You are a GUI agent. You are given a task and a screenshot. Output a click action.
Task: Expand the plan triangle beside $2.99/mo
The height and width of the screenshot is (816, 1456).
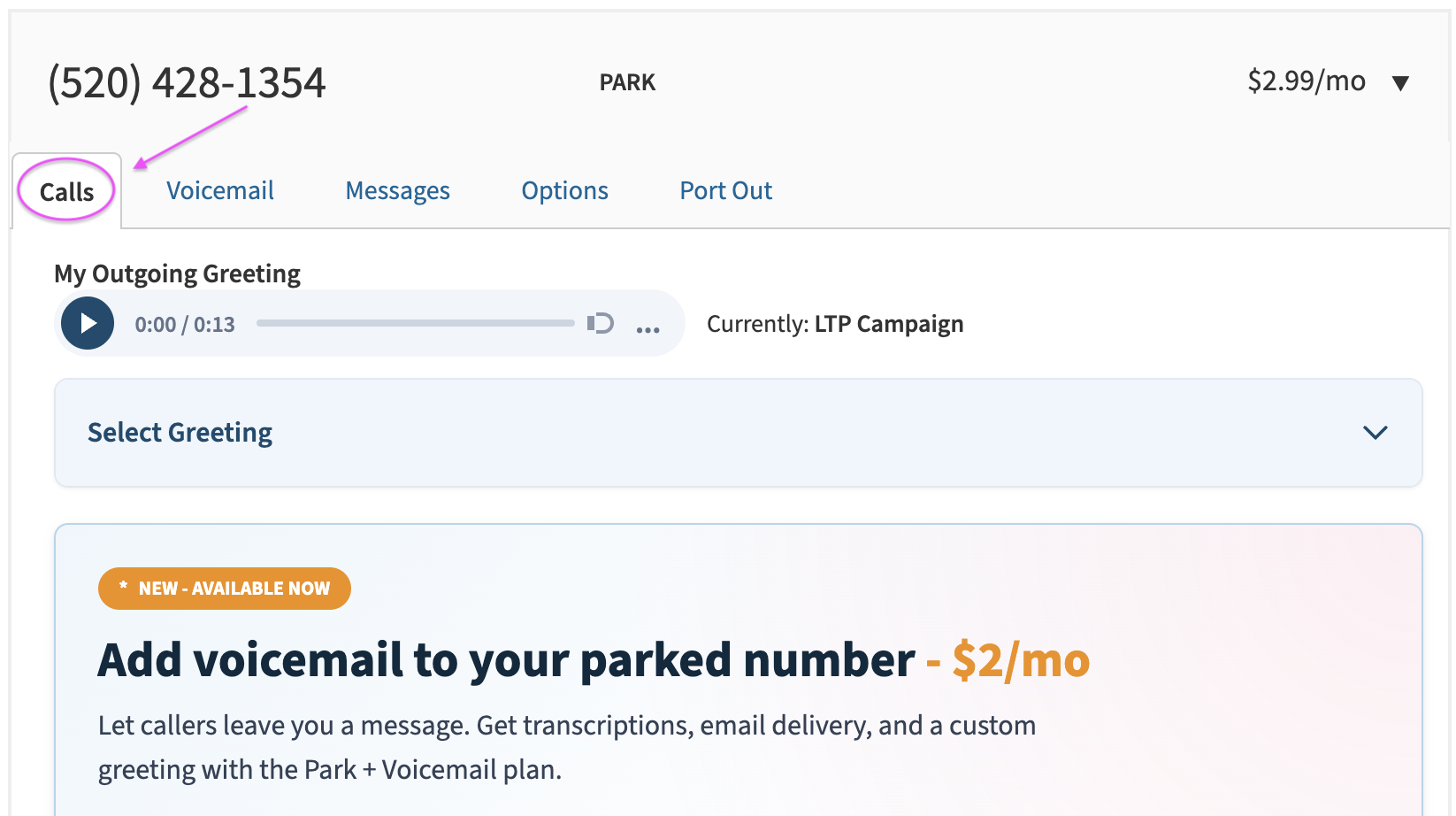coord(1400,83)
